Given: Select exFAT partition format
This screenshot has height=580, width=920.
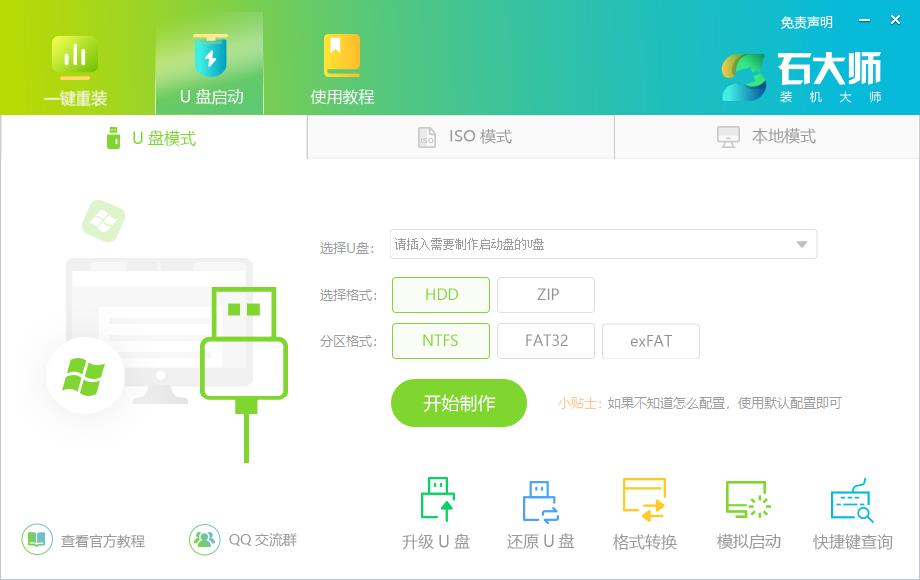Looking at the screenshot, I should pos(650,341).
